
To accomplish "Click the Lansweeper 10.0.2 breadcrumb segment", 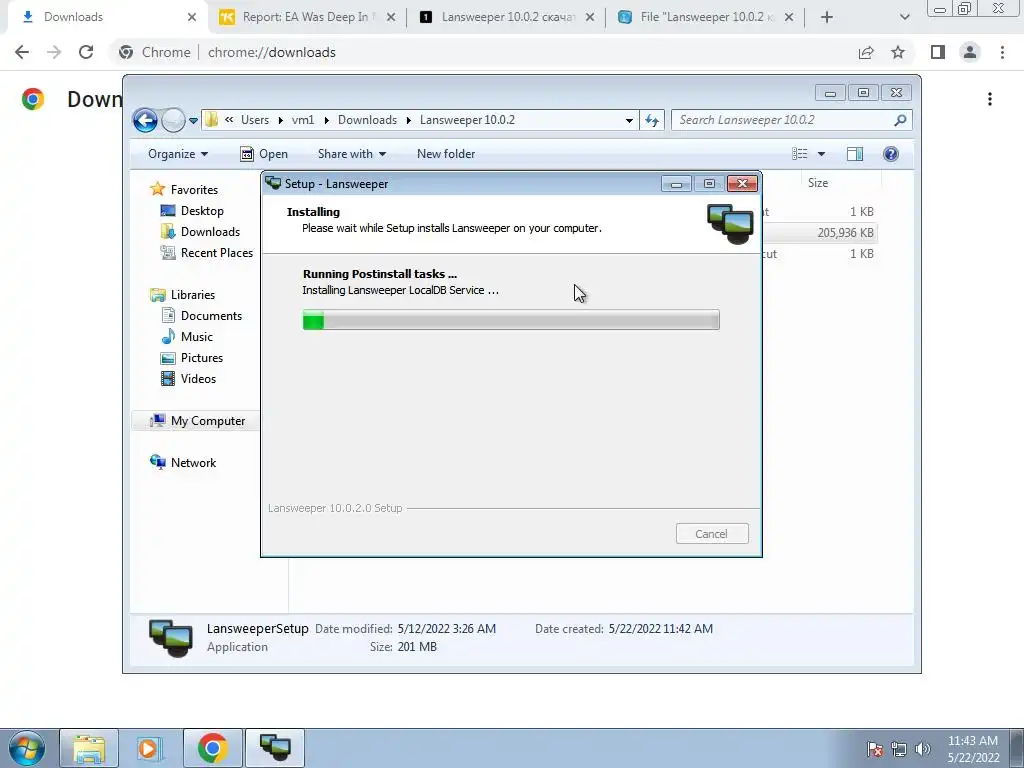I will (x=468, y=120).
